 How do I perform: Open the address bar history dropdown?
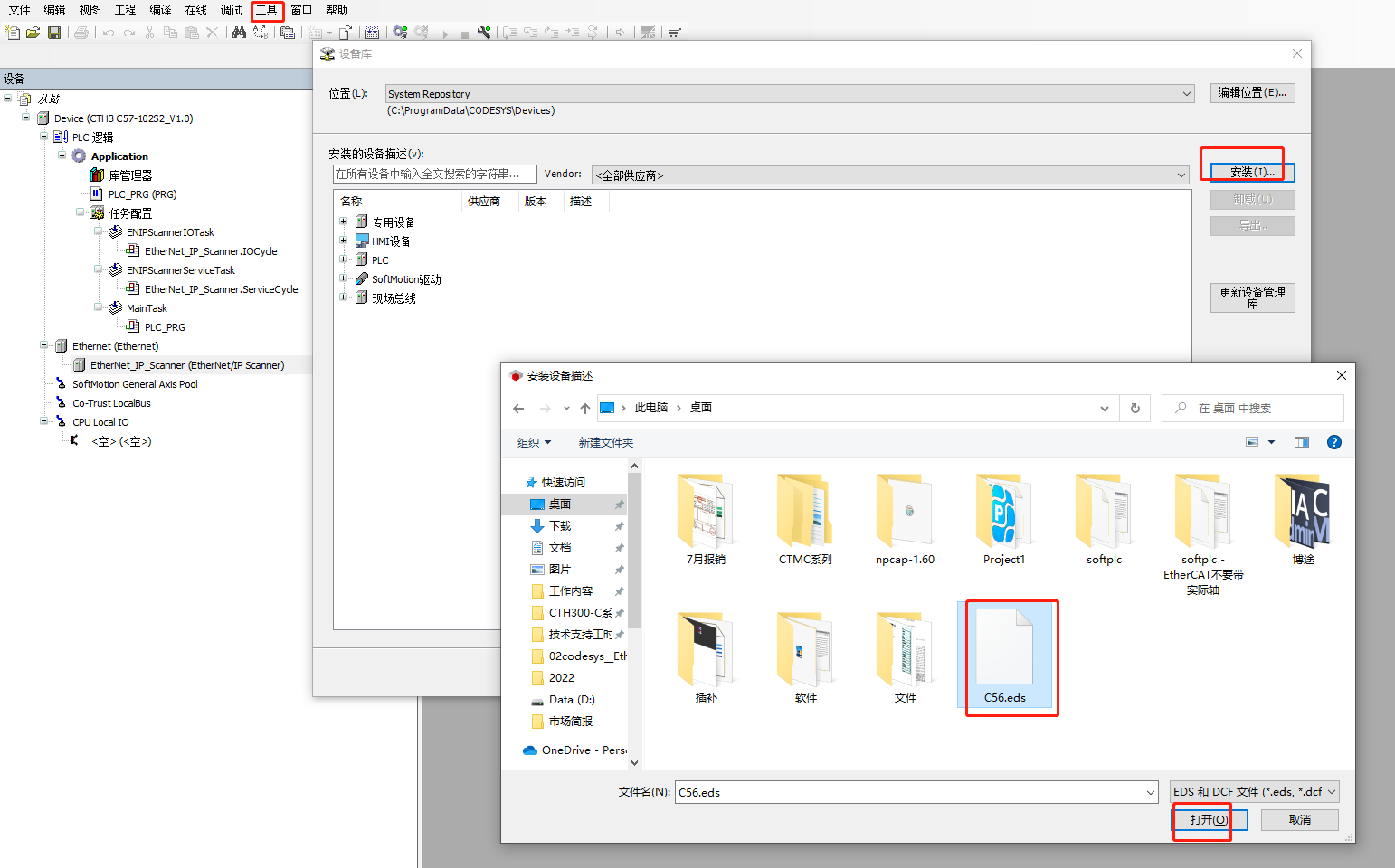(x=1105, y=409)
